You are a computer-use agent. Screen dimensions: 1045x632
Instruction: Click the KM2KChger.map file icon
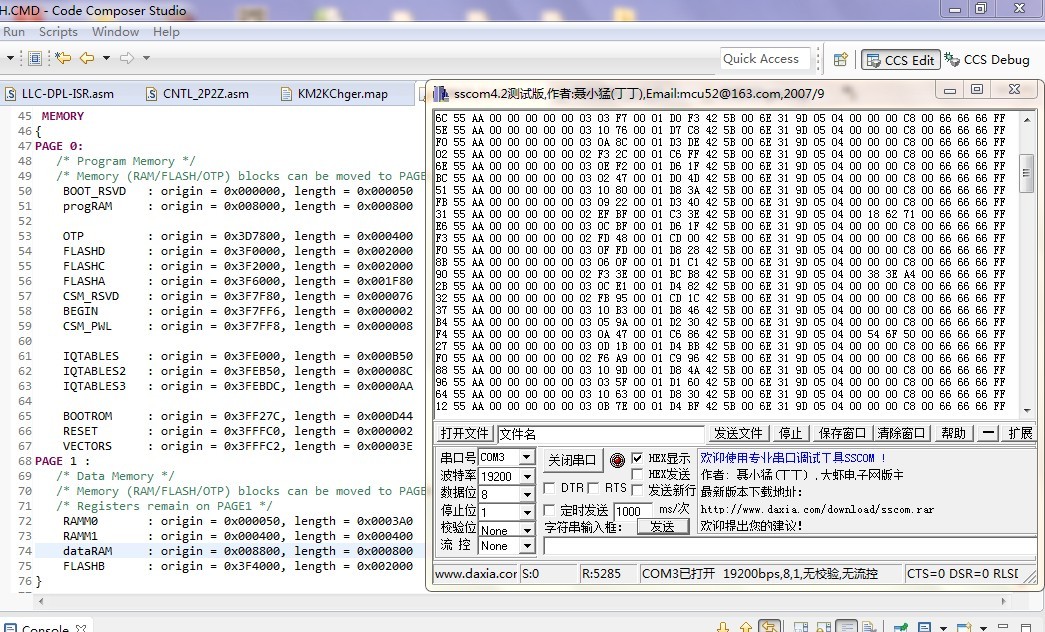(287, 94)
